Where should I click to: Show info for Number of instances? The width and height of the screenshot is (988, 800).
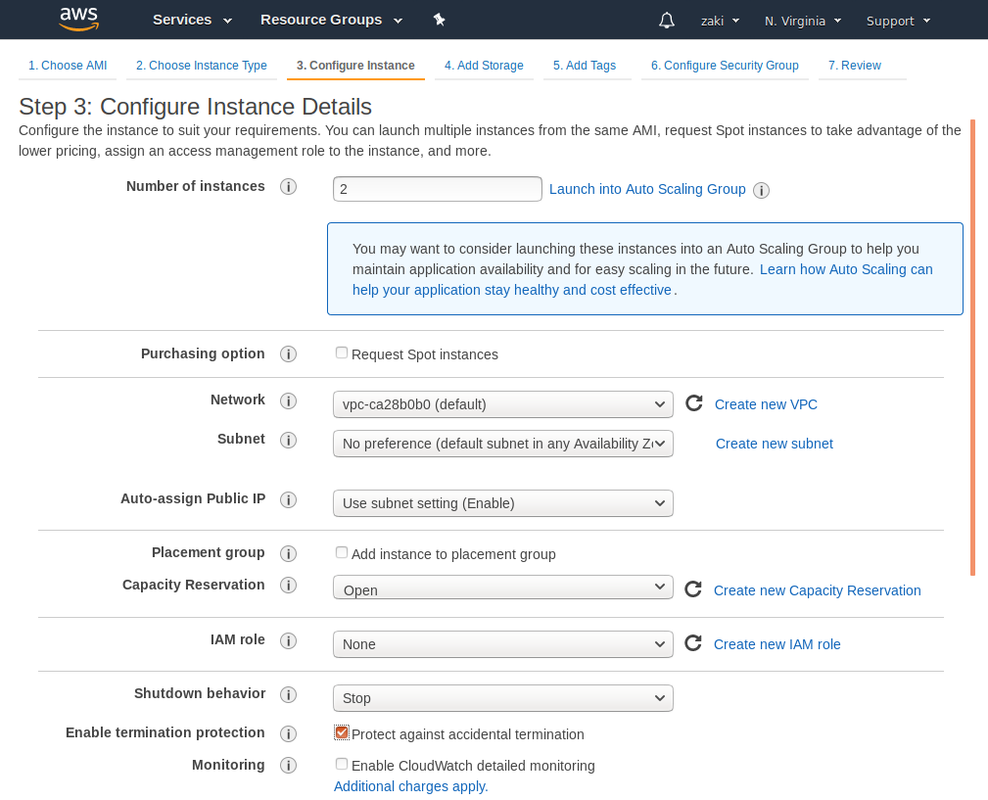288,187
